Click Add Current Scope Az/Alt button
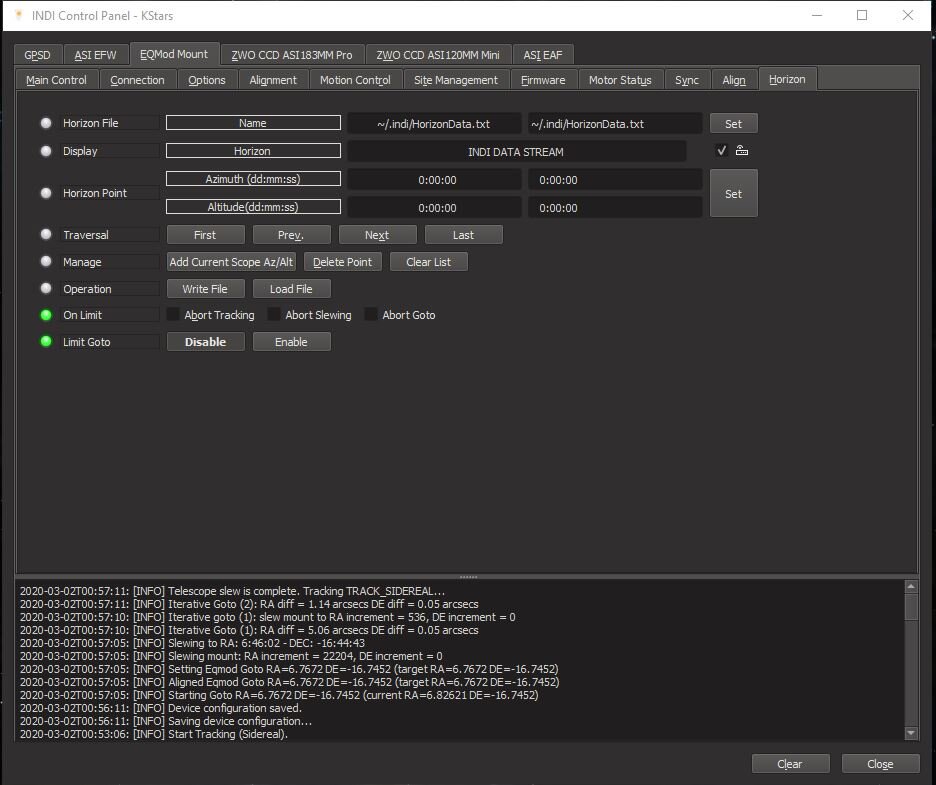Viewport: 936px width, 785px height. point(232,261)
